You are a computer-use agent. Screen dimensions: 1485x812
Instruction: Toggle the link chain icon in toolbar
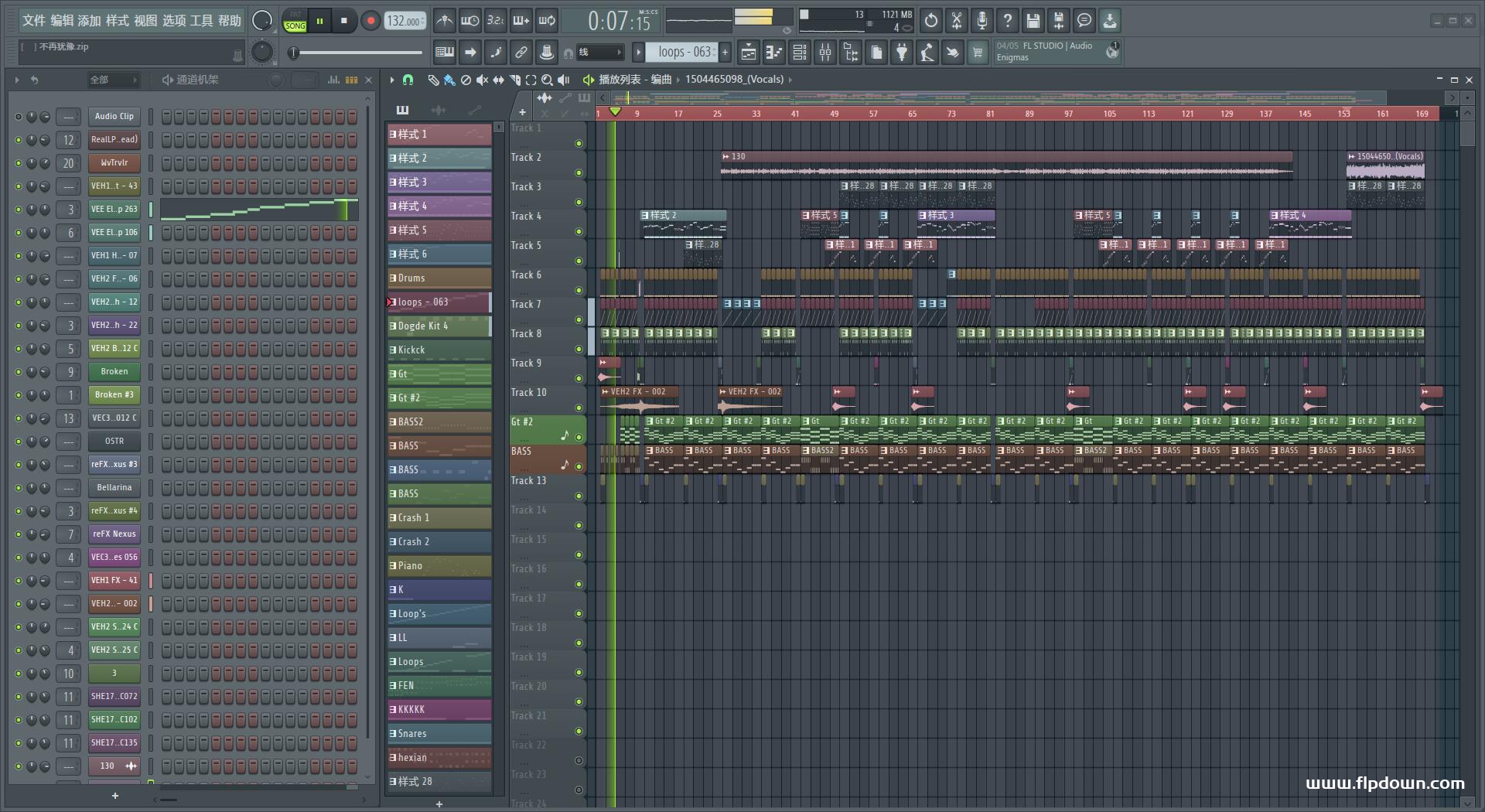[521, 53]
